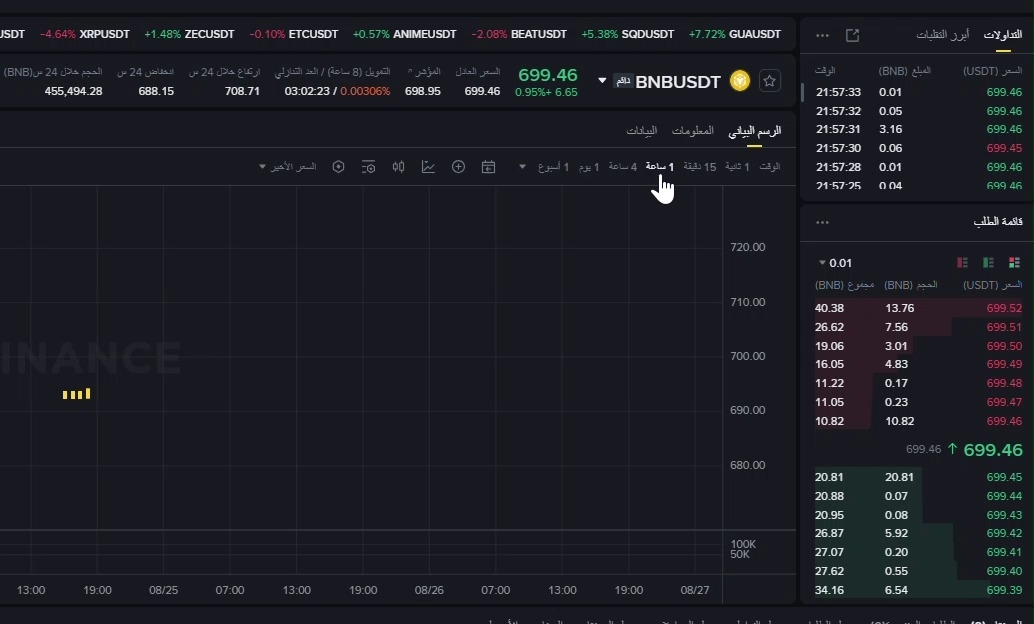
Task: Click the 699.45 bid price row in the order book
Action: click(x=918, y=477)
